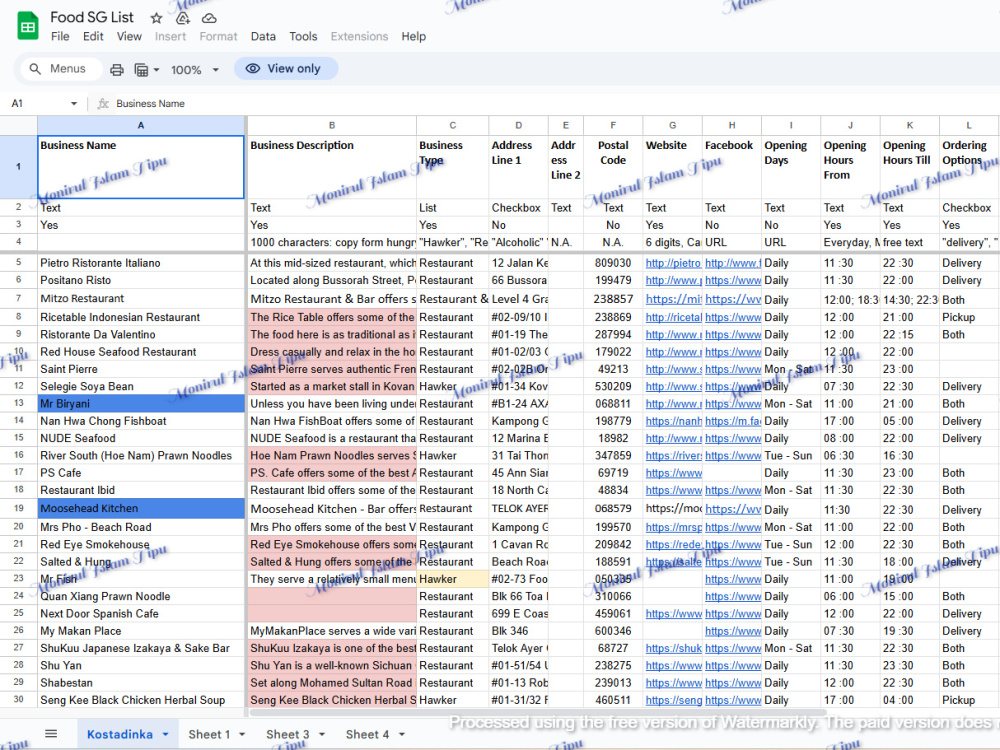1000x750 pixels.
Task: Switch to the Sheet 4 tab
Action: (367, 734)
